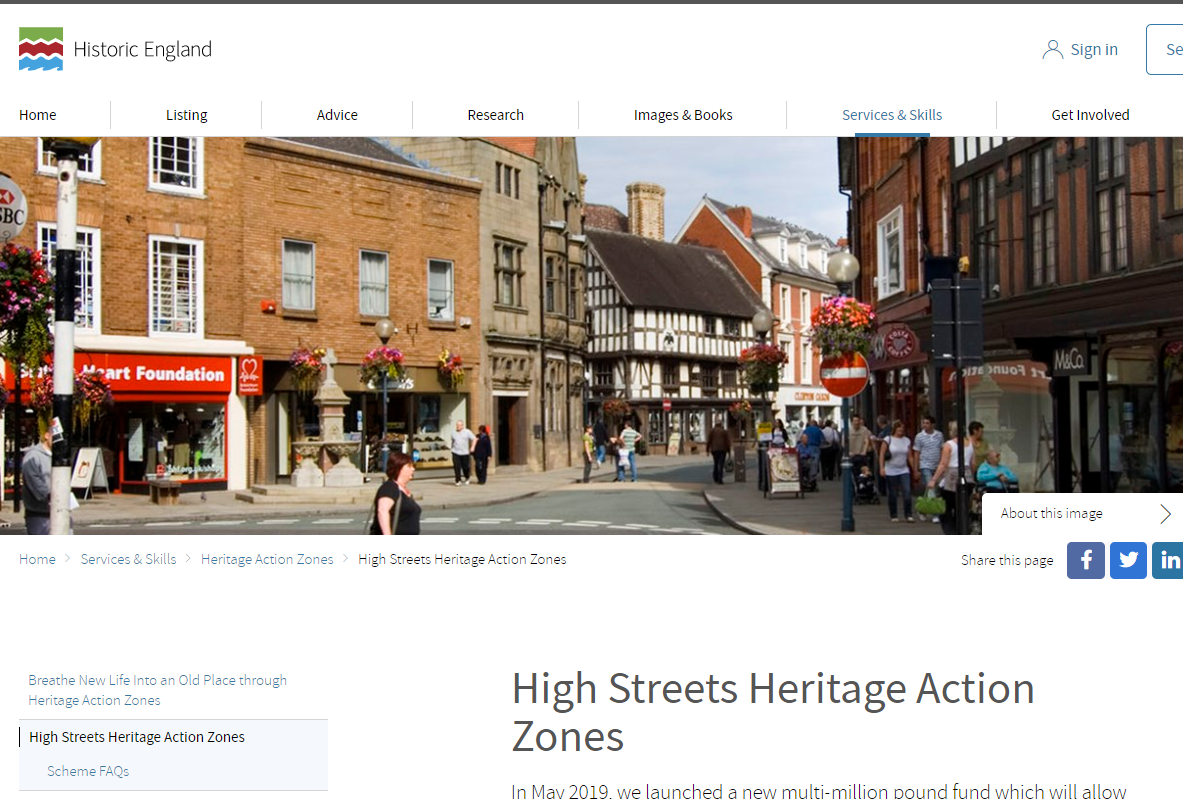
Task: Go to Home breadcrumb link
Action: coord(37,559)
